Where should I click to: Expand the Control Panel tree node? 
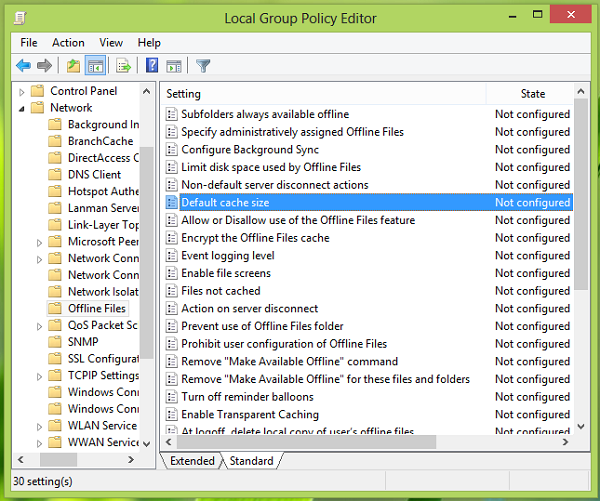(21, 92)
